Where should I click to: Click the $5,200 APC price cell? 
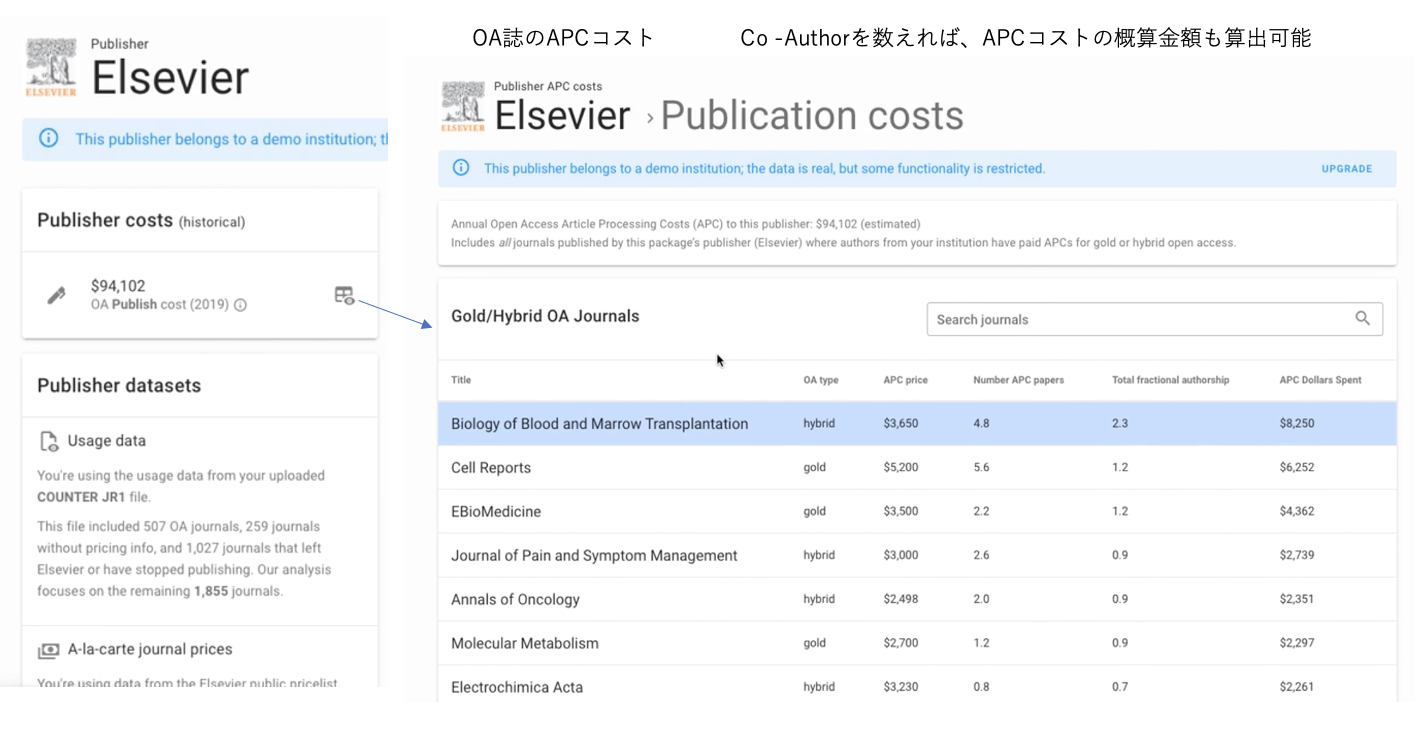point(901,468)
